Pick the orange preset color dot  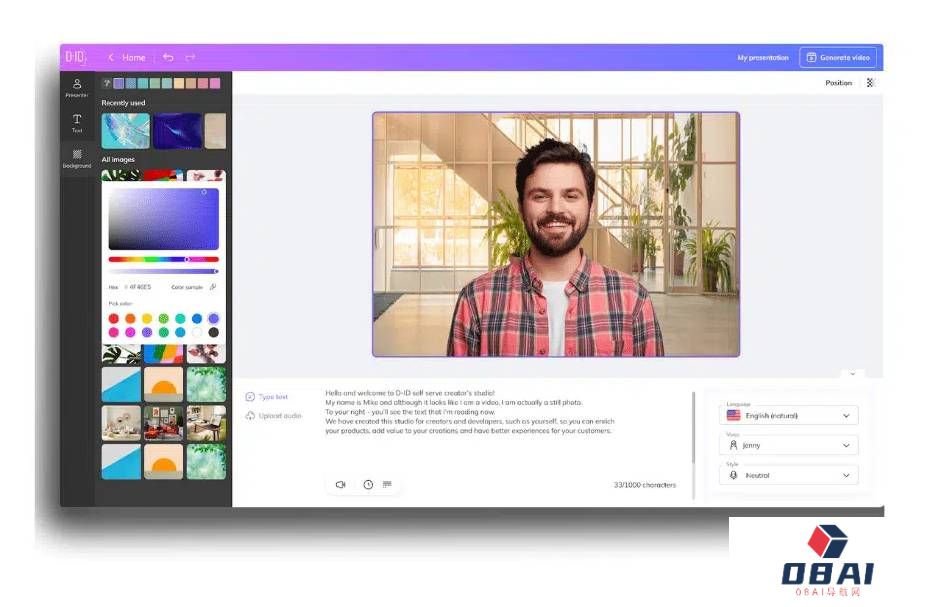pos(130,318)
